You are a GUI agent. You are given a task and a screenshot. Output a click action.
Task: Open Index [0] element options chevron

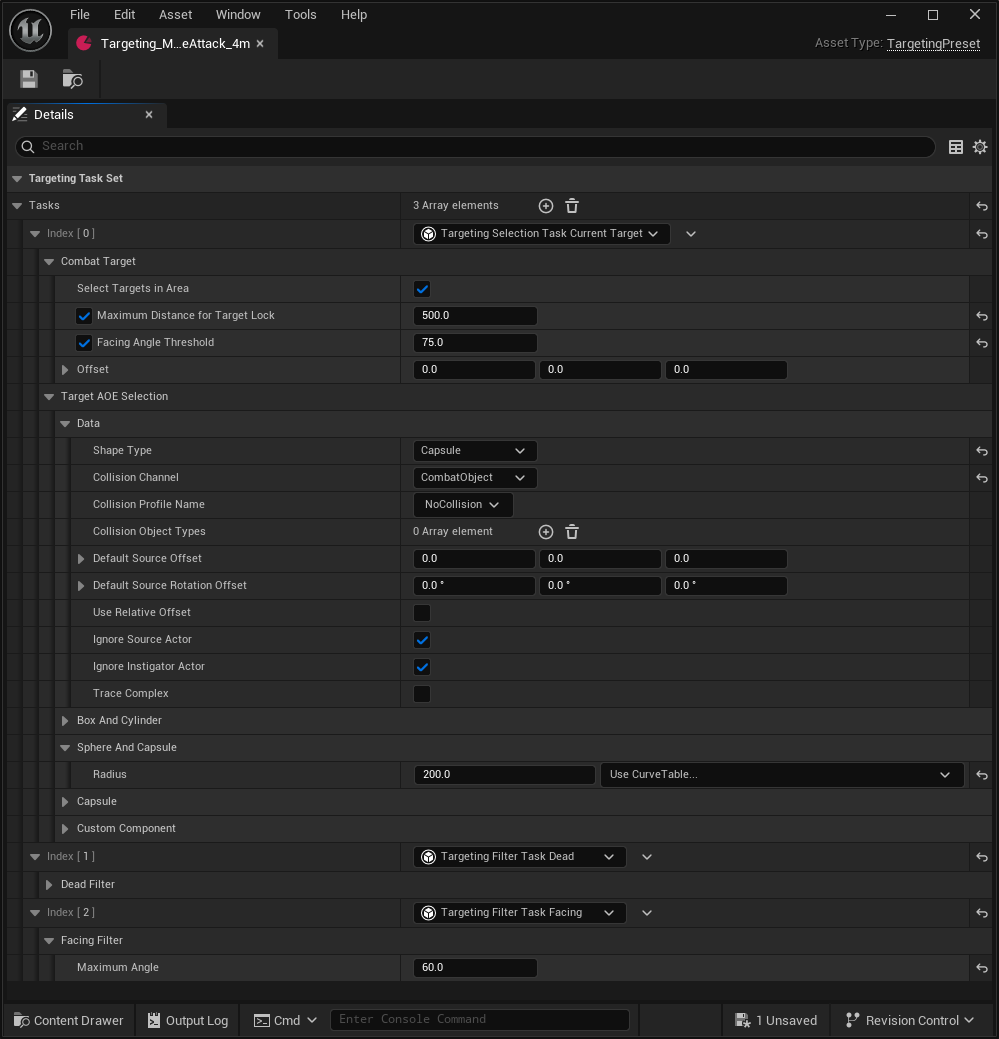(691, 234)
